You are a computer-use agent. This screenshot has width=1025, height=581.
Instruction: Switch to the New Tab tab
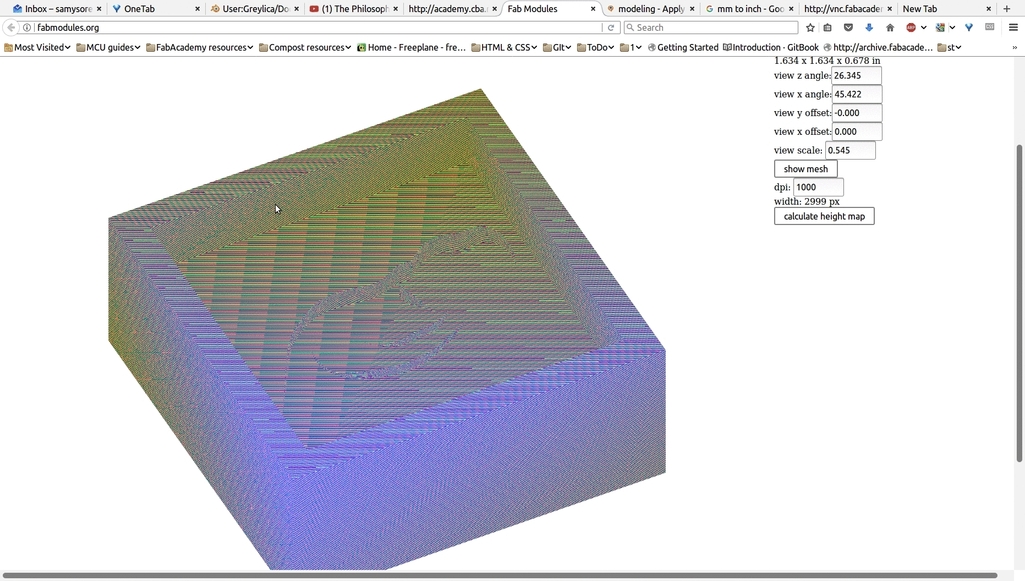(x=945, y=8)
